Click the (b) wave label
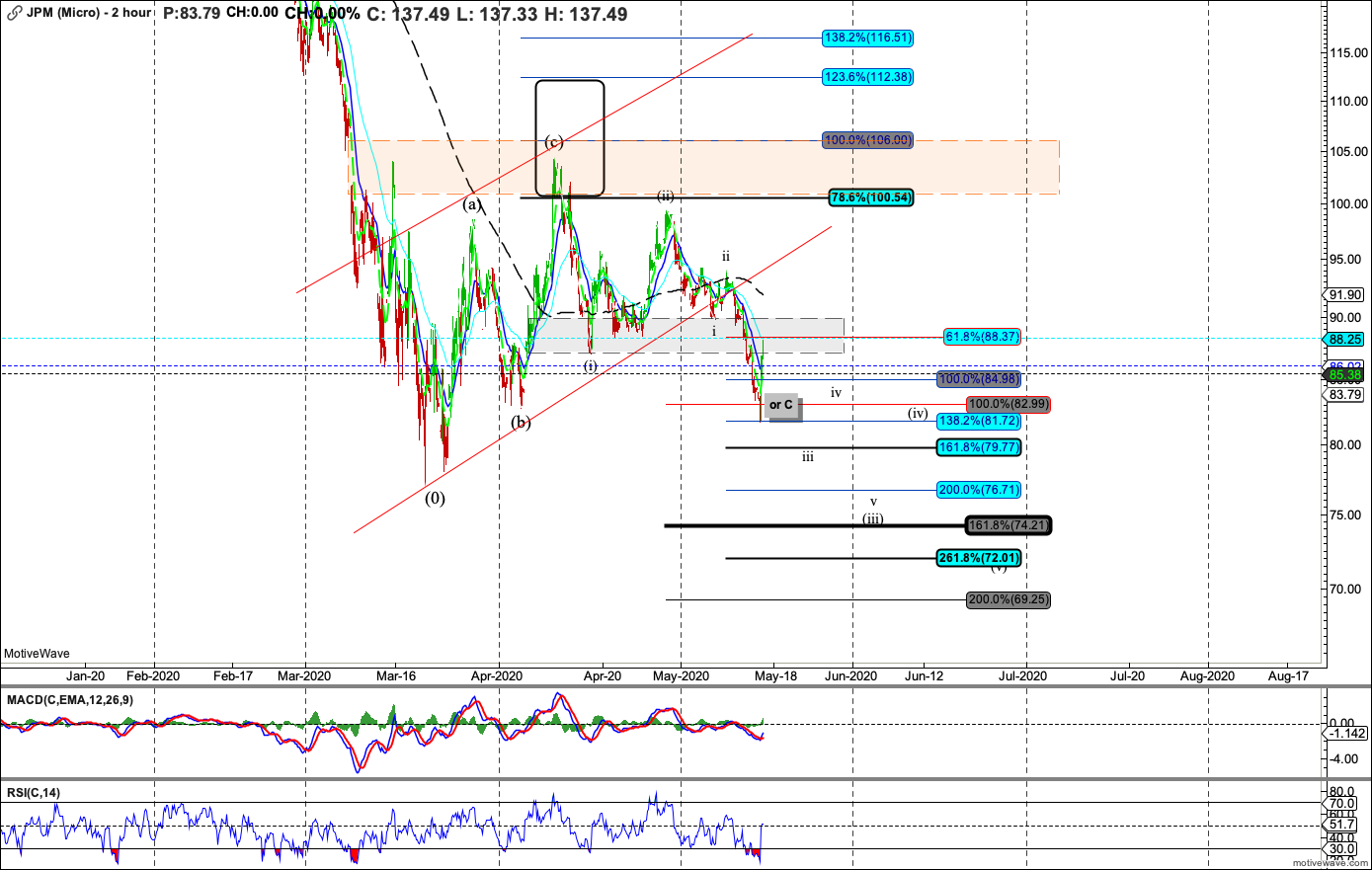Screen dimensions: 1372x870 point(521,423)
